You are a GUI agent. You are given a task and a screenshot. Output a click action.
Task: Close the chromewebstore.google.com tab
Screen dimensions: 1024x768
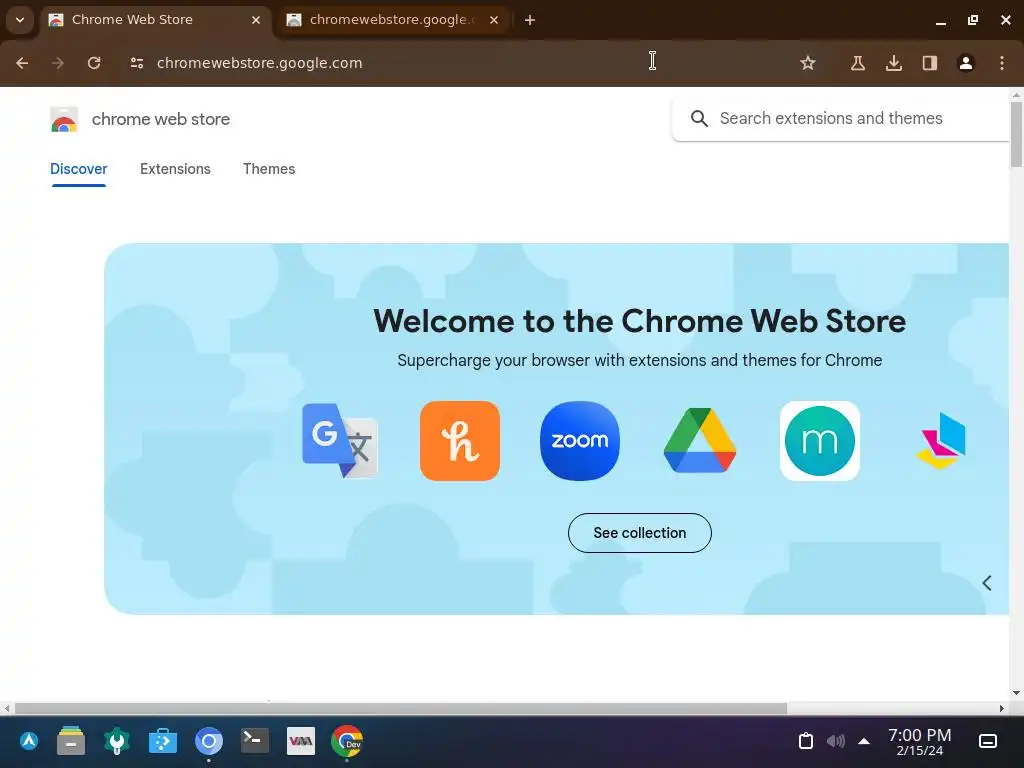494,20
